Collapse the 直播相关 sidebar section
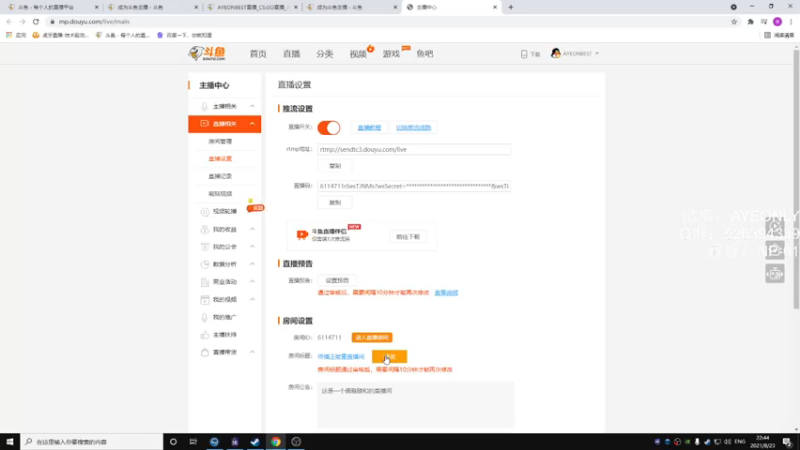 point(252,123)
